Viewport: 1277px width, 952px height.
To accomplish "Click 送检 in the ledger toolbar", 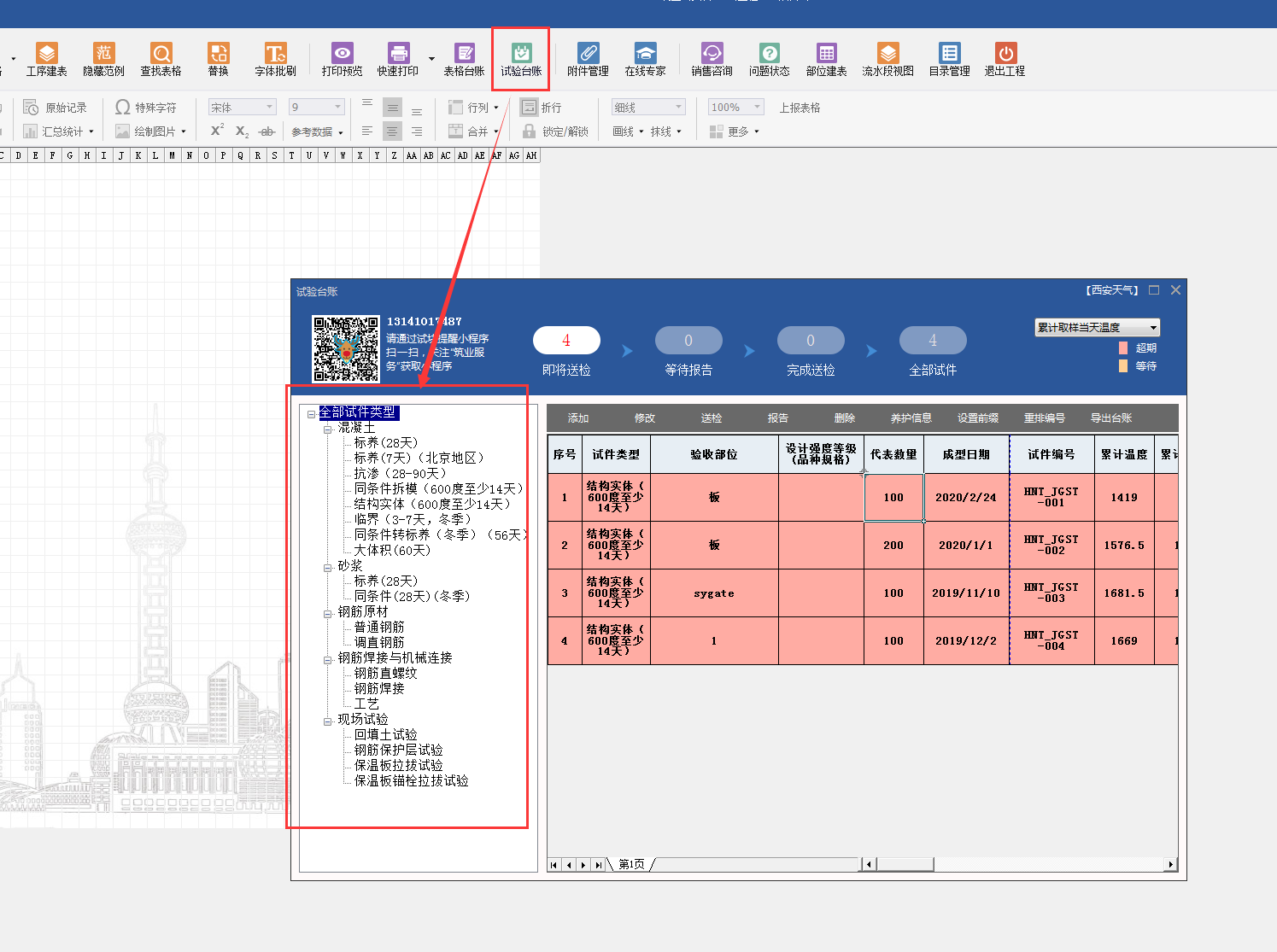I will pos(712,418).
